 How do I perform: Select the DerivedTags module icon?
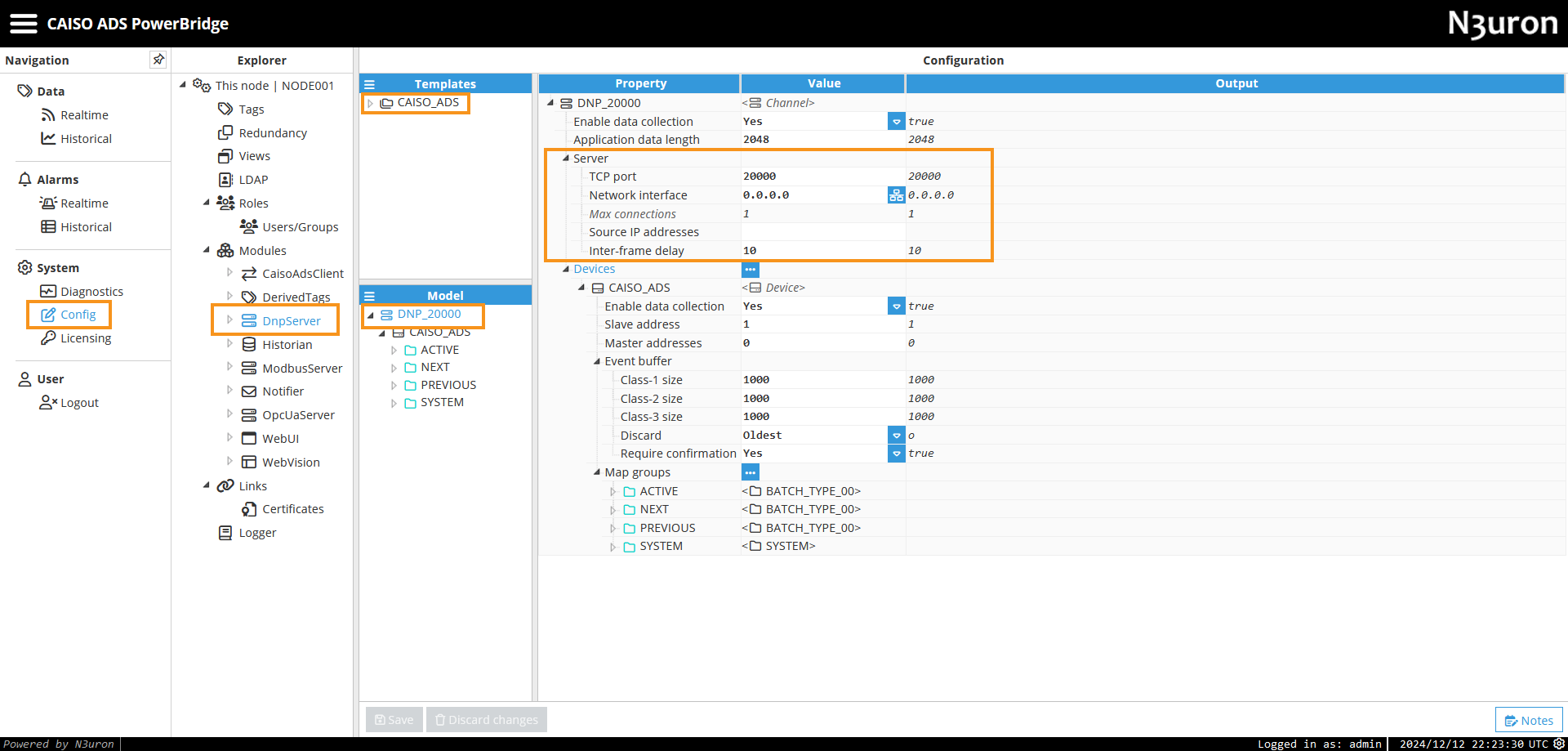coord(249,297)
